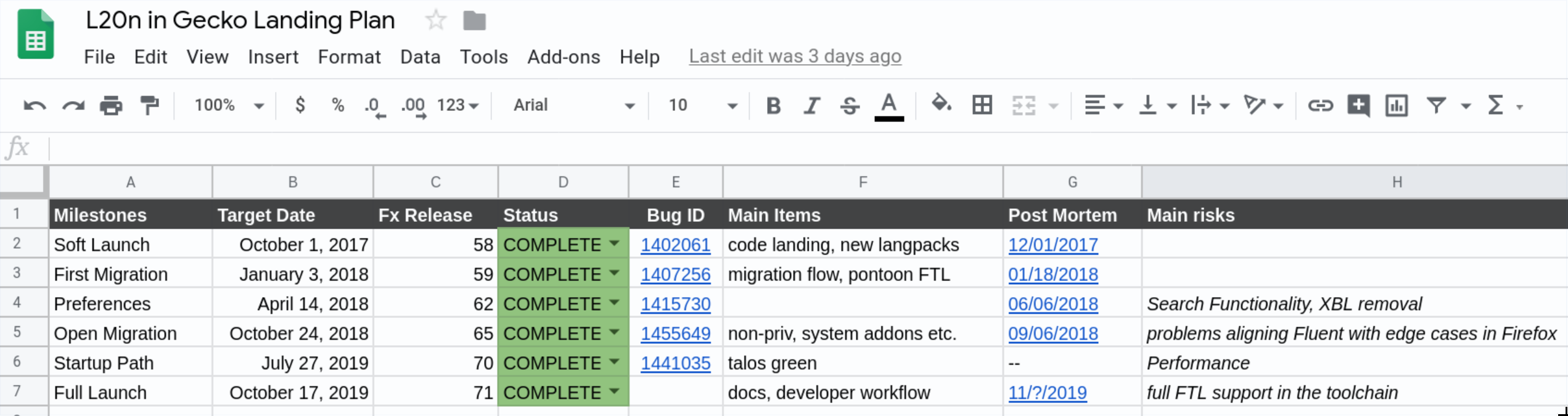Create a filter with the funnel icon

pyautogui.click(x=1437, y=105)
